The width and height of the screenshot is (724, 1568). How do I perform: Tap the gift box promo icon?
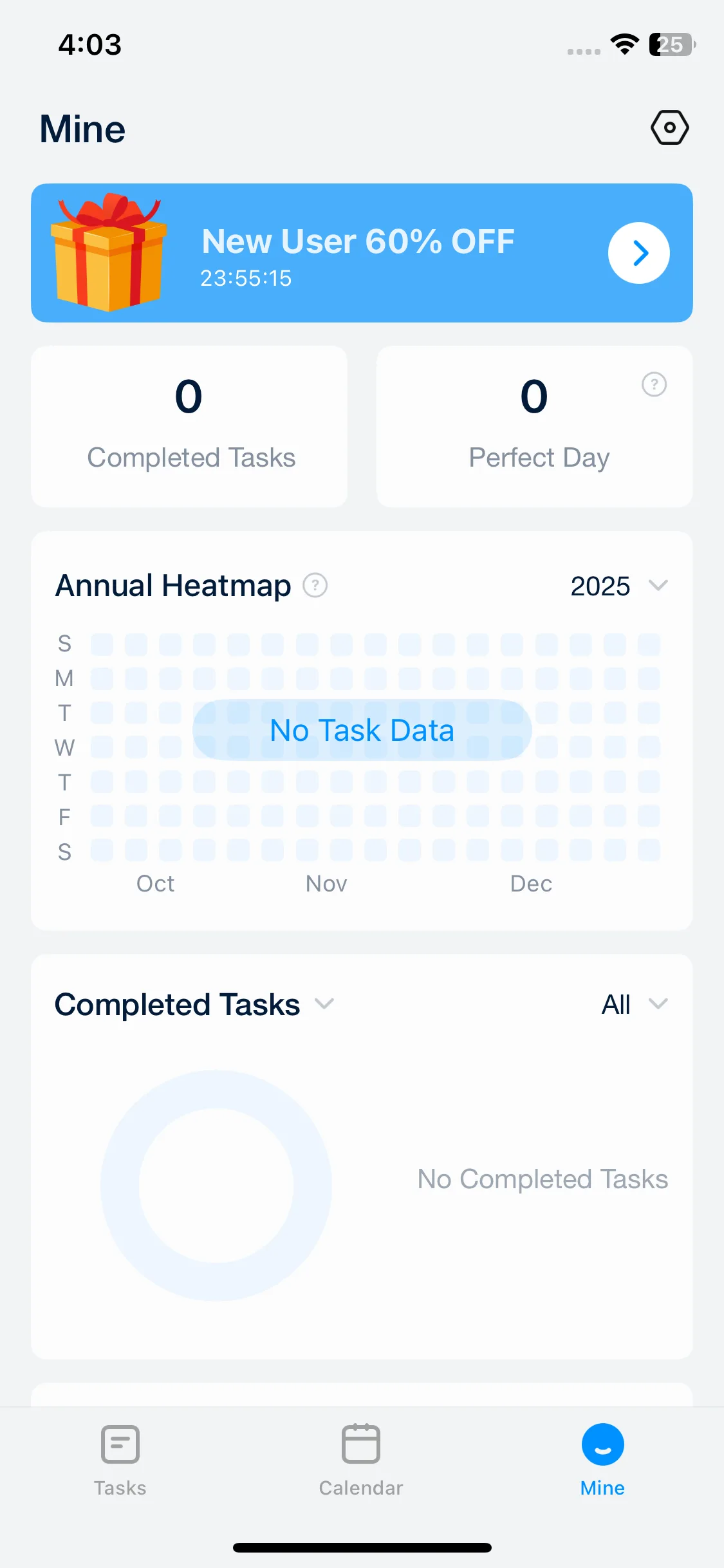coord(109,252)
